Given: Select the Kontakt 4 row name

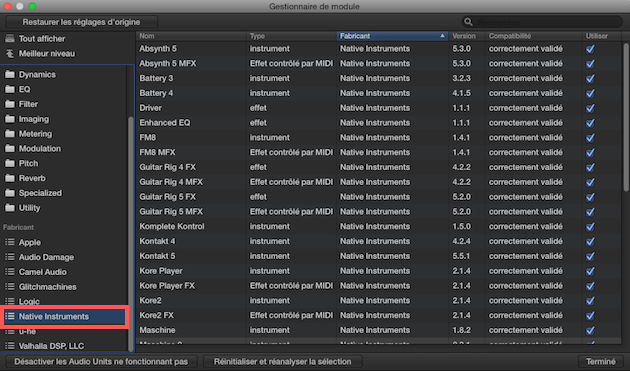Looking at the screenshot, I should [157, 241].
